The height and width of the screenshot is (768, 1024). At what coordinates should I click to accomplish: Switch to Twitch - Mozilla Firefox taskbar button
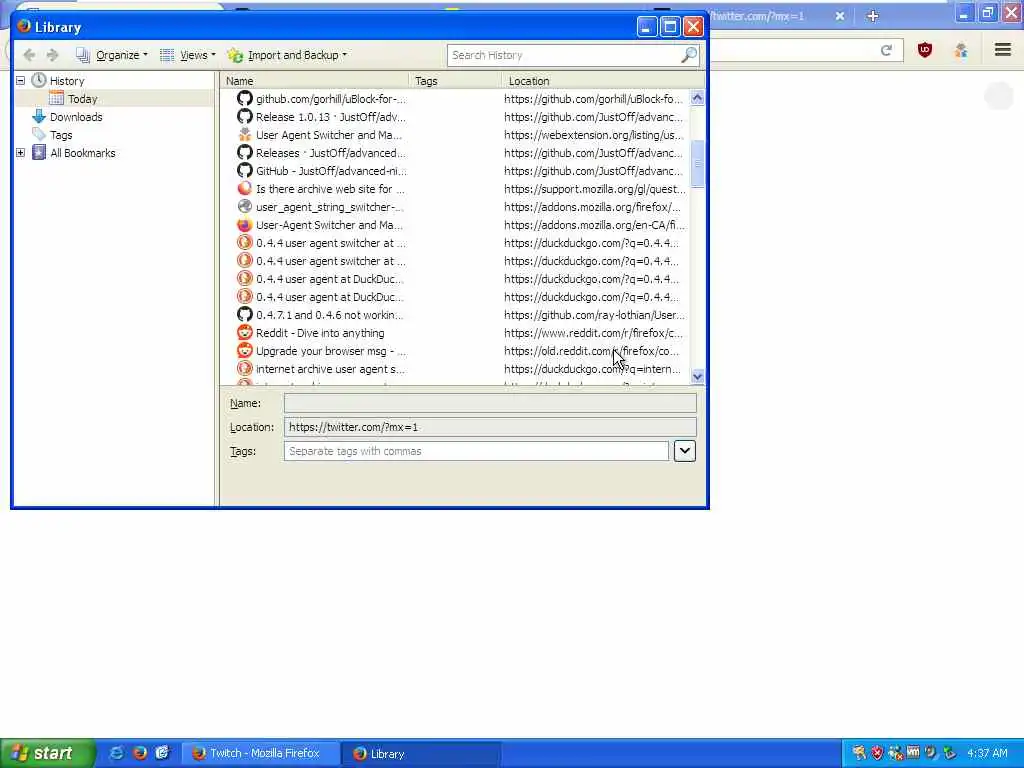click(260, 754)
